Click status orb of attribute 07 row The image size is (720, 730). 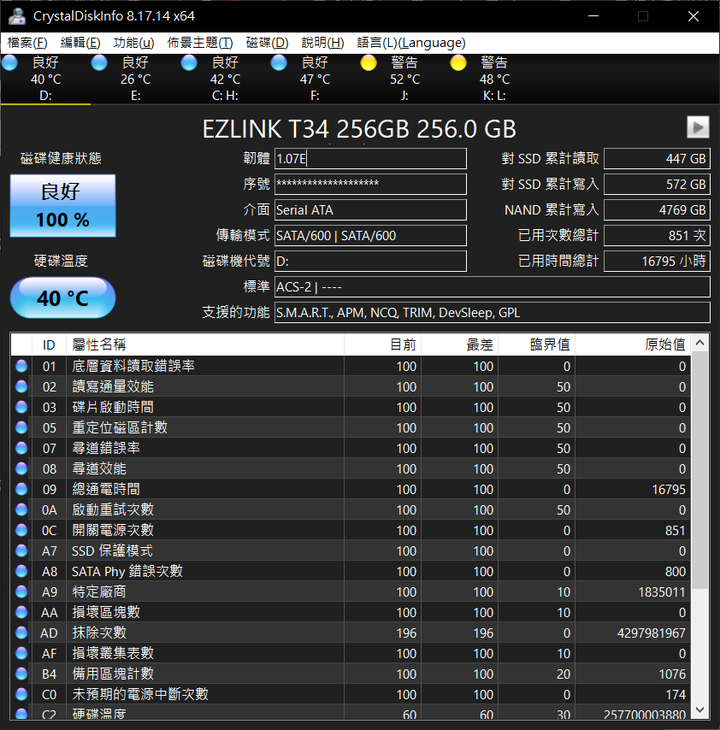[x=21, y=448]
